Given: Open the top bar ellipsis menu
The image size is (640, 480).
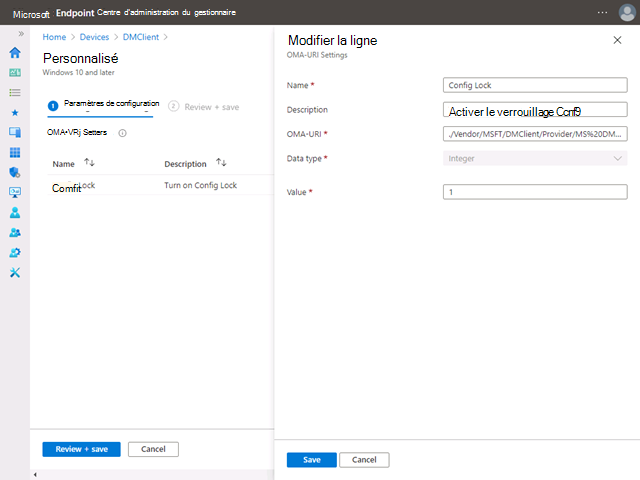Looking at the screenshot, I should (602, 13).
